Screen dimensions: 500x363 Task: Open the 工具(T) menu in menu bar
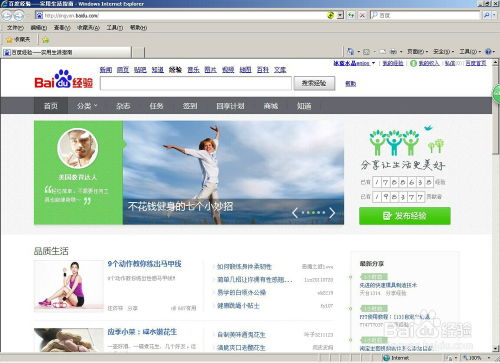115,28
